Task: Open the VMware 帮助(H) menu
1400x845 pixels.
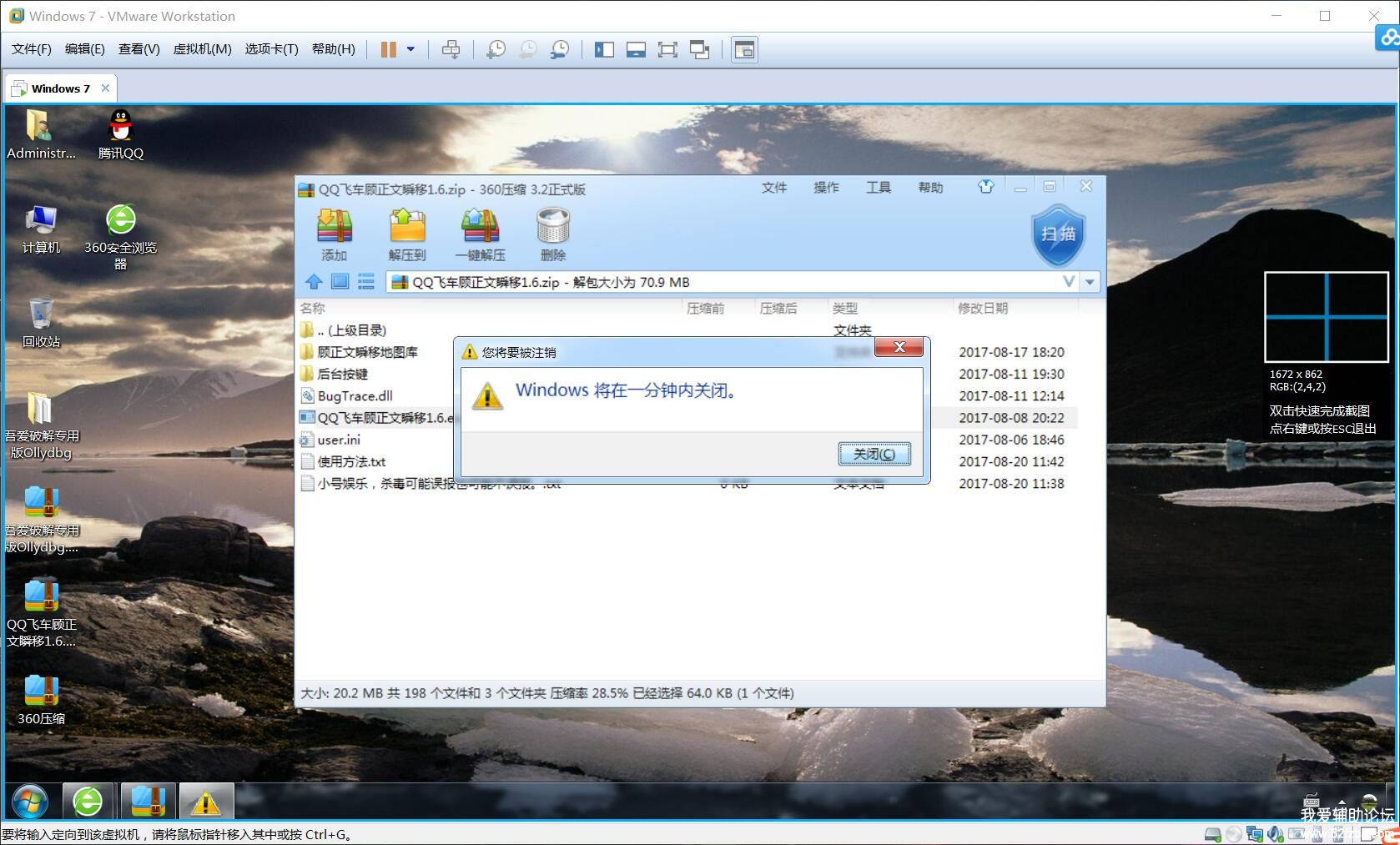Action: (334, 49)
